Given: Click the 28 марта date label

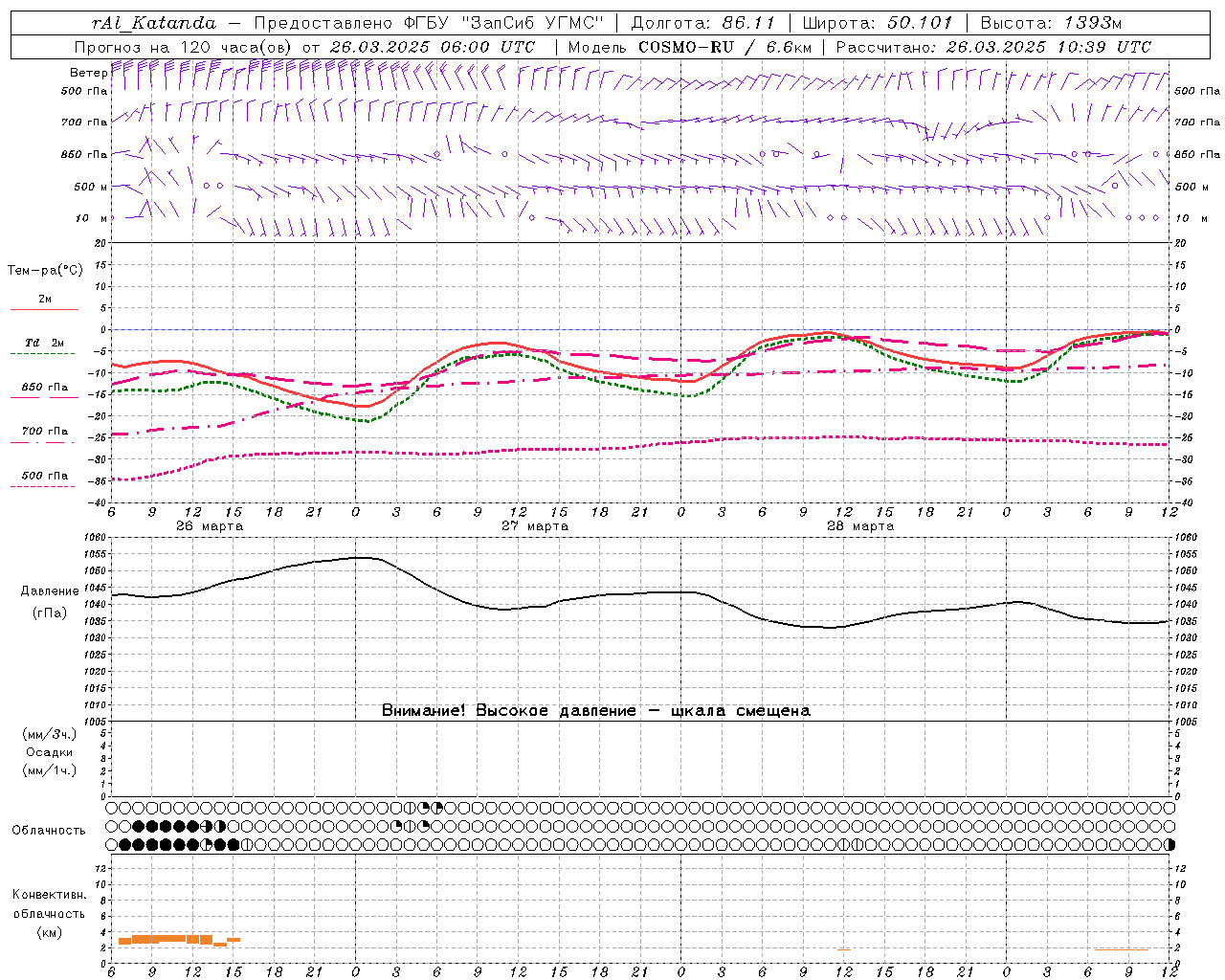Looking at the screenshot, I should pyautogui.click(x=860, y=526).
